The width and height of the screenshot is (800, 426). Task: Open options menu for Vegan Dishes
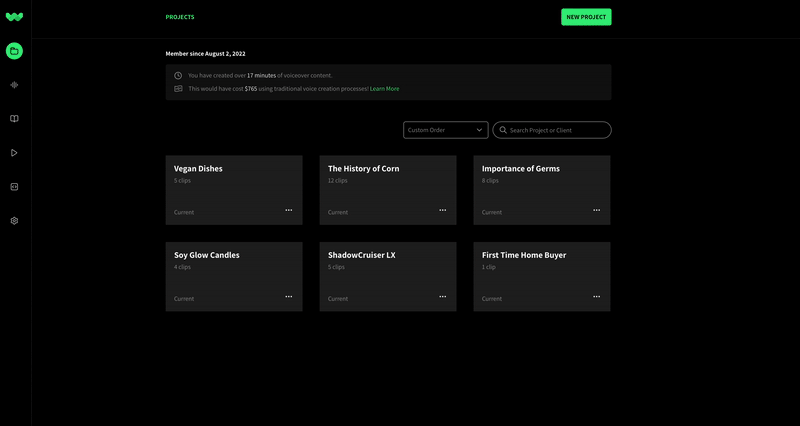click(289, 210)
